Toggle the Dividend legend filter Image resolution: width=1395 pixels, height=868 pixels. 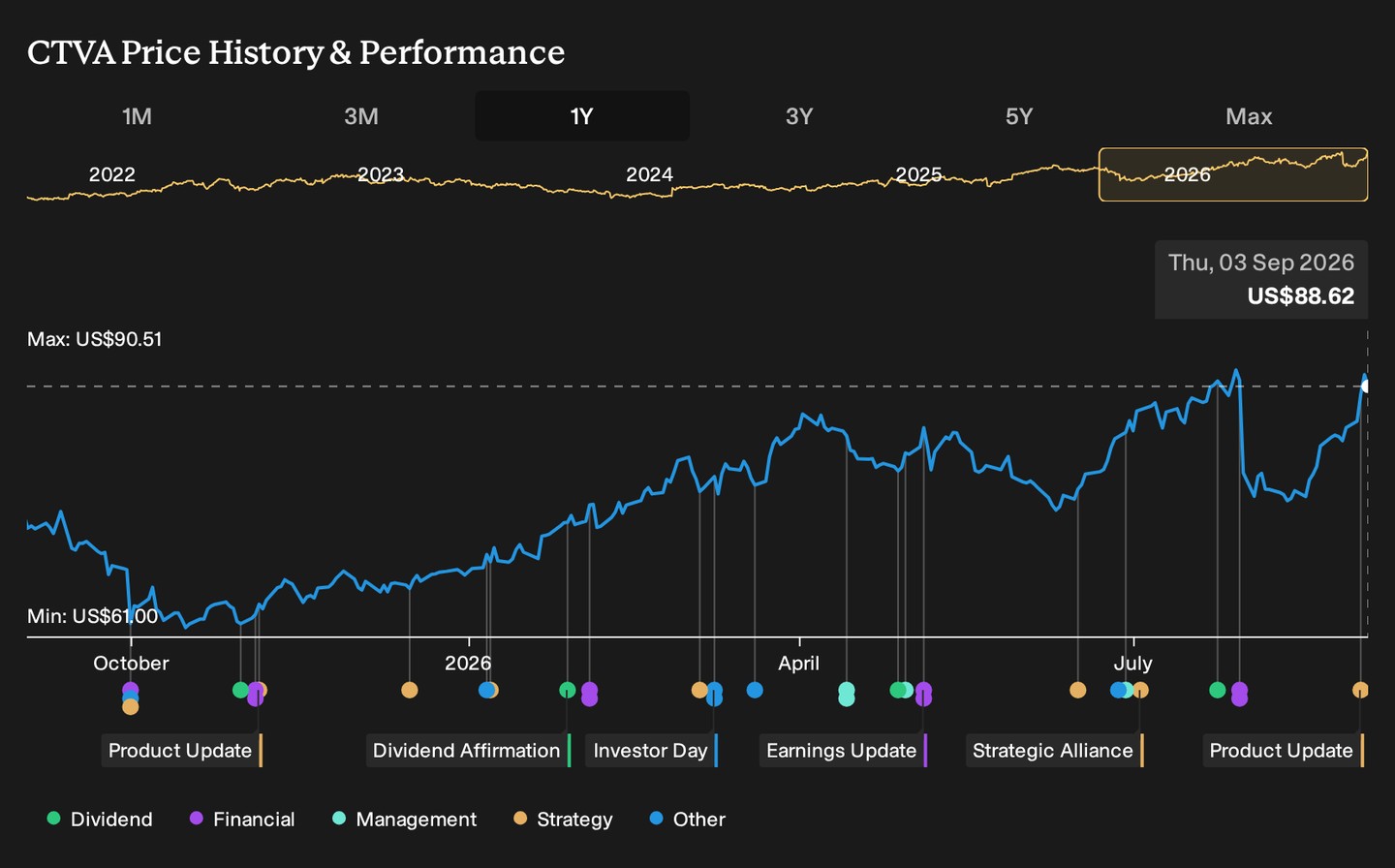coord(100,820)
